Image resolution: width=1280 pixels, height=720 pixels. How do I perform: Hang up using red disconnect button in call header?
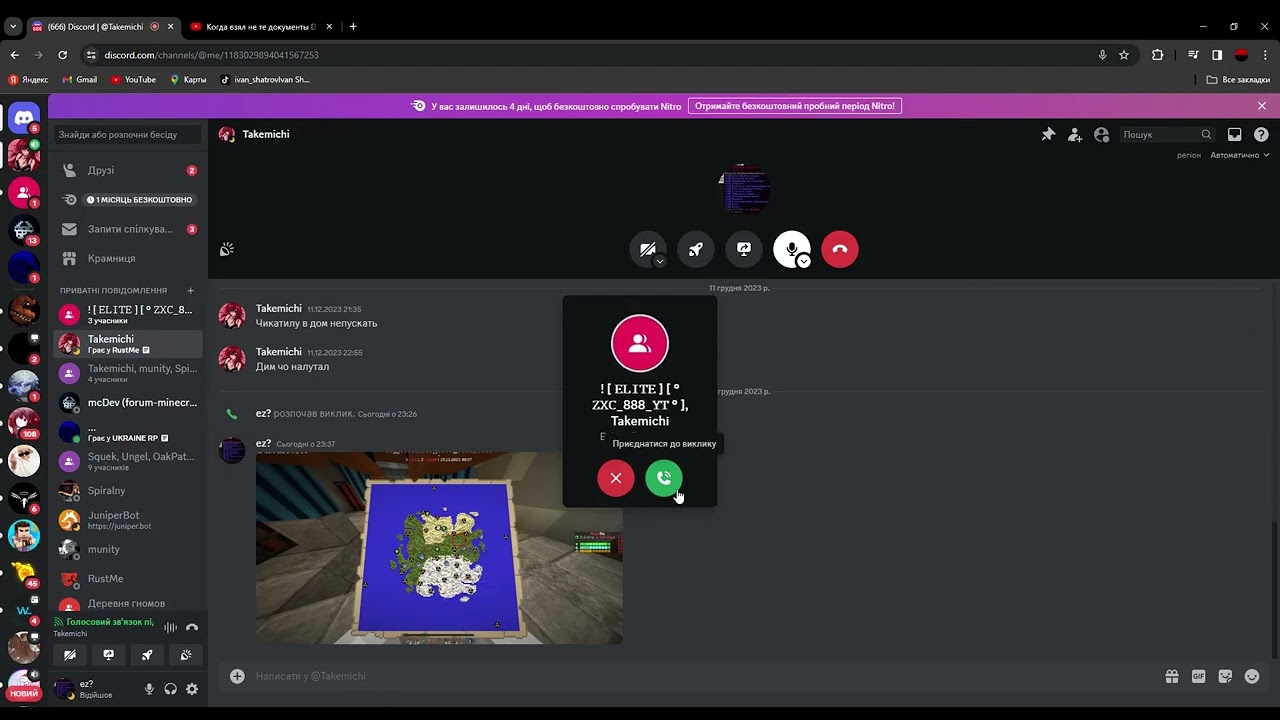click(x=840, y=249)
